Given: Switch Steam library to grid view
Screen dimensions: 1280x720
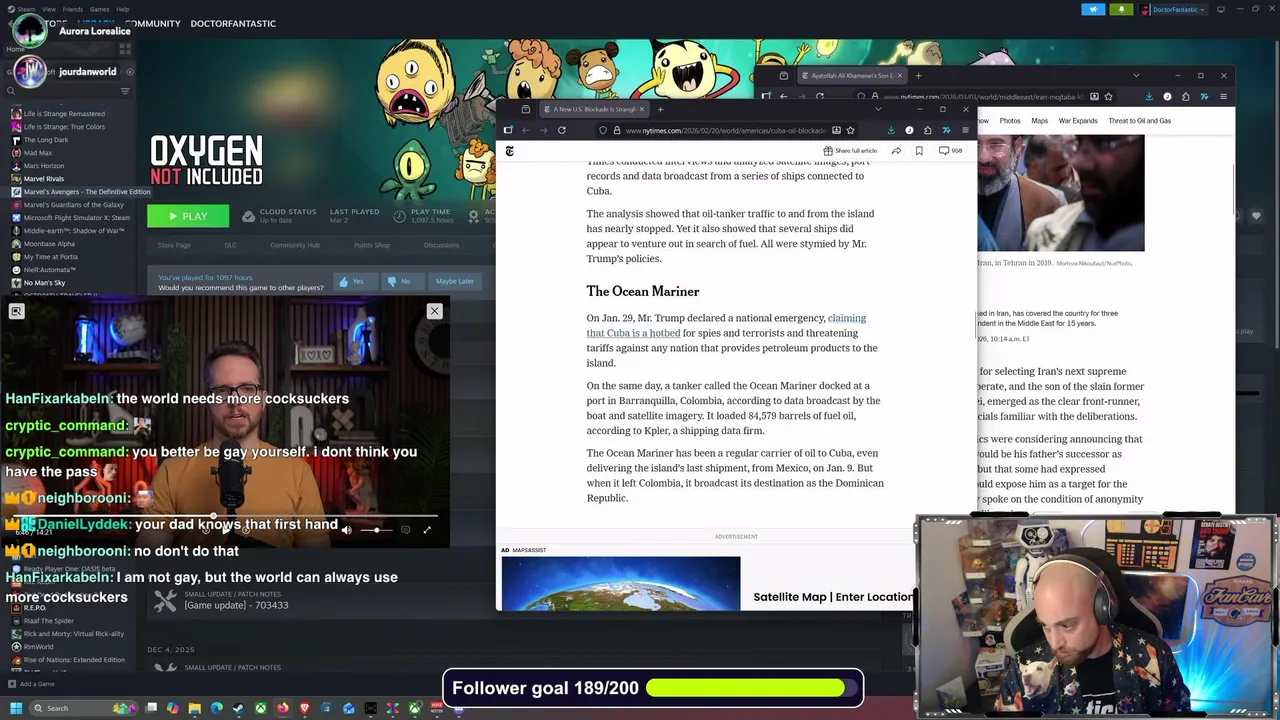Looking at the screenshot, I should coord(125,48).
